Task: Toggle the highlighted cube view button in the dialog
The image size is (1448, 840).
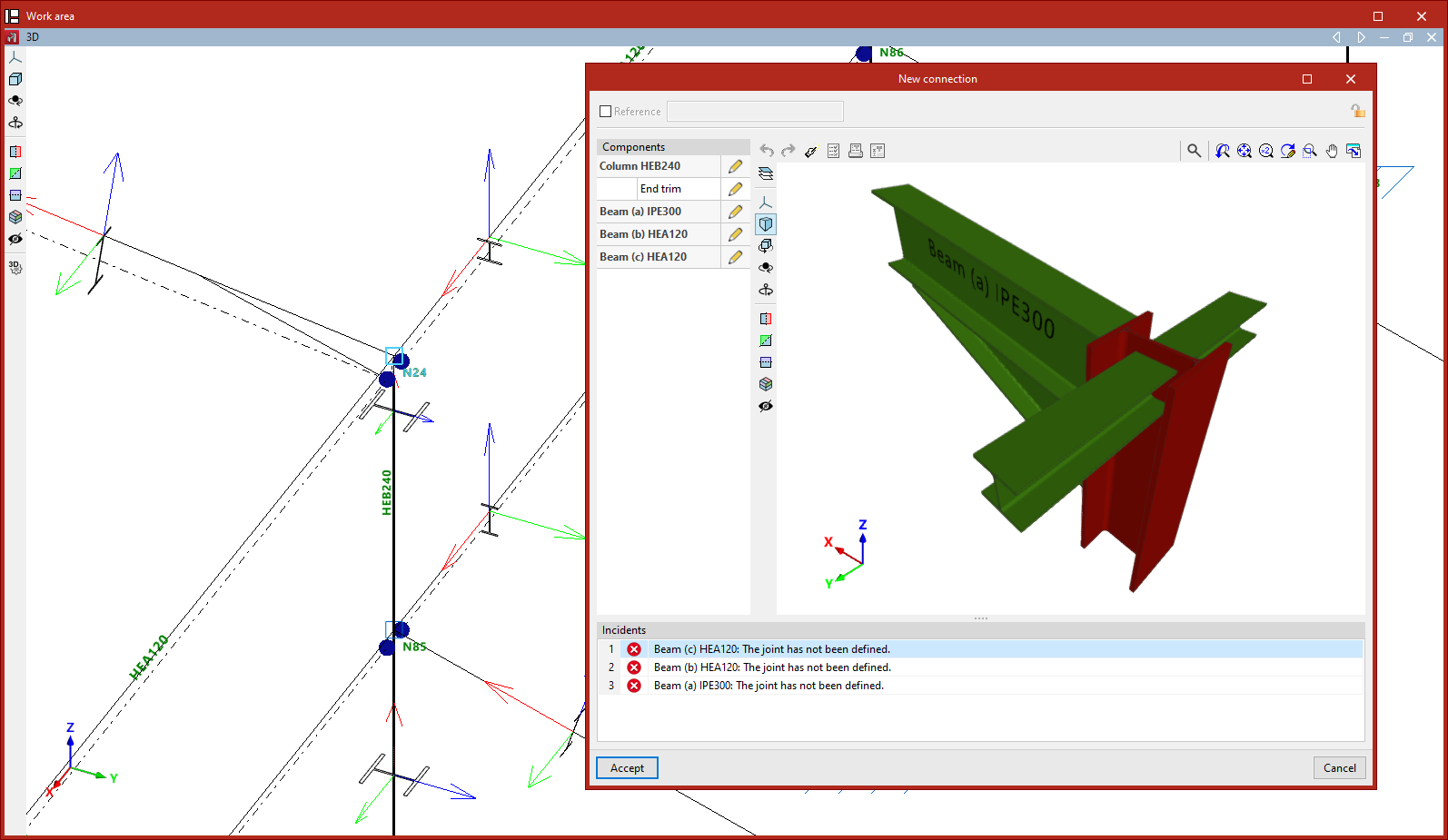Action: coord(766,224)
